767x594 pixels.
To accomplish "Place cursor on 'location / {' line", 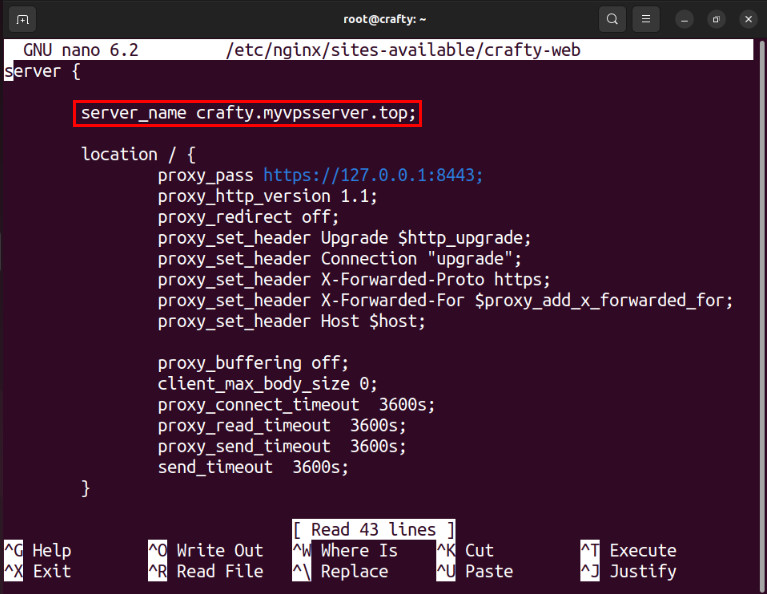I will tap(138, 155).
